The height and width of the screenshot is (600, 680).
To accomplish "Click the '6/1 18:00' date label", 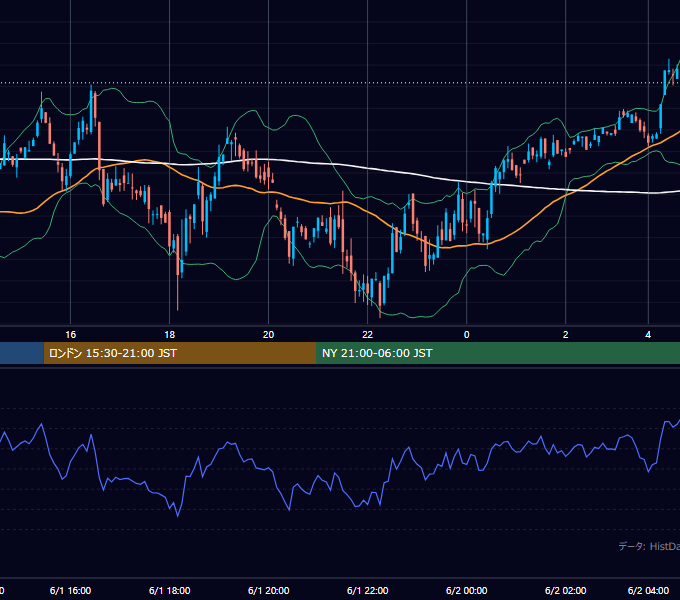I will (x=170, y=590).
